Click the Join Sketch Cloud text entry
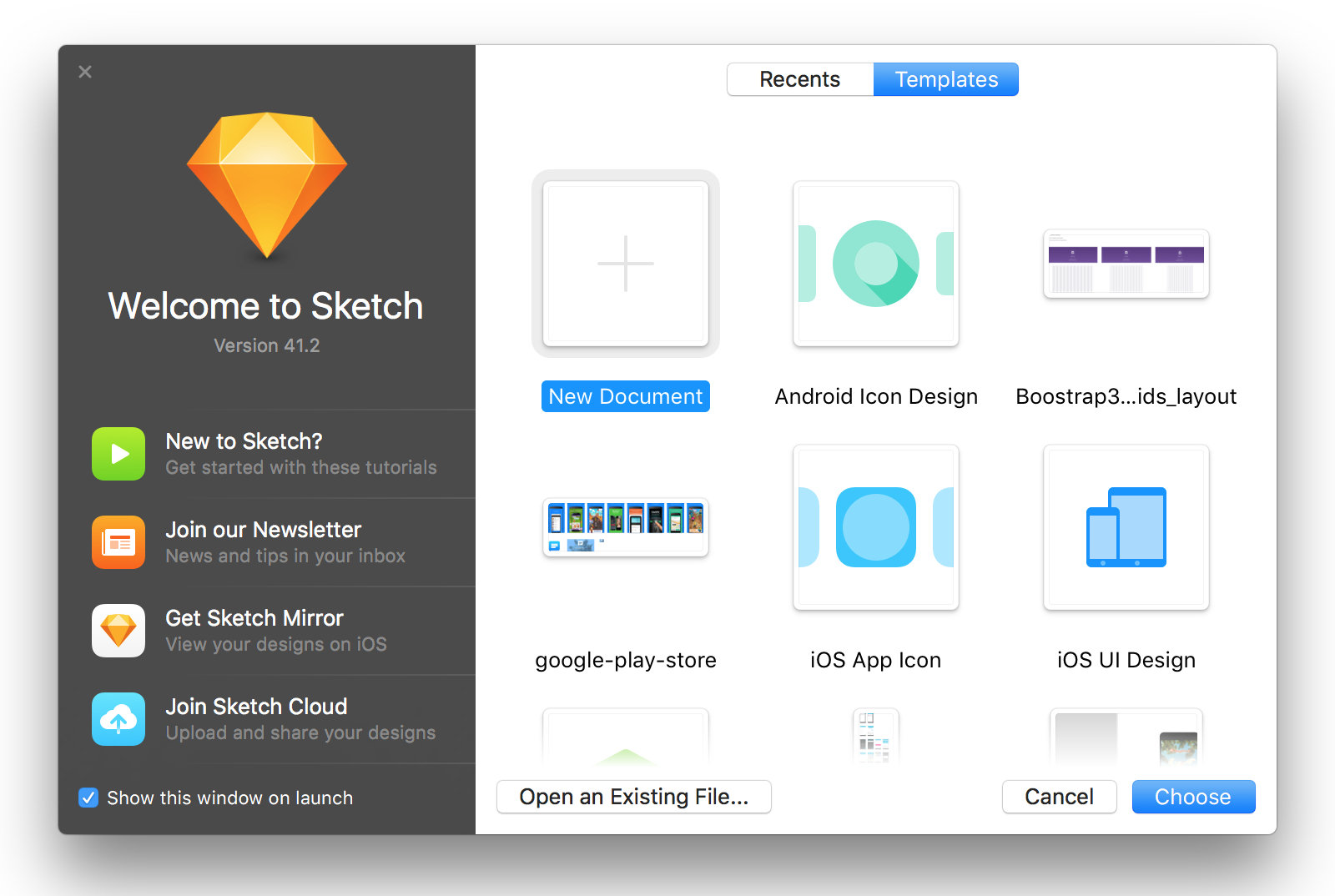 tap(256, 707)
